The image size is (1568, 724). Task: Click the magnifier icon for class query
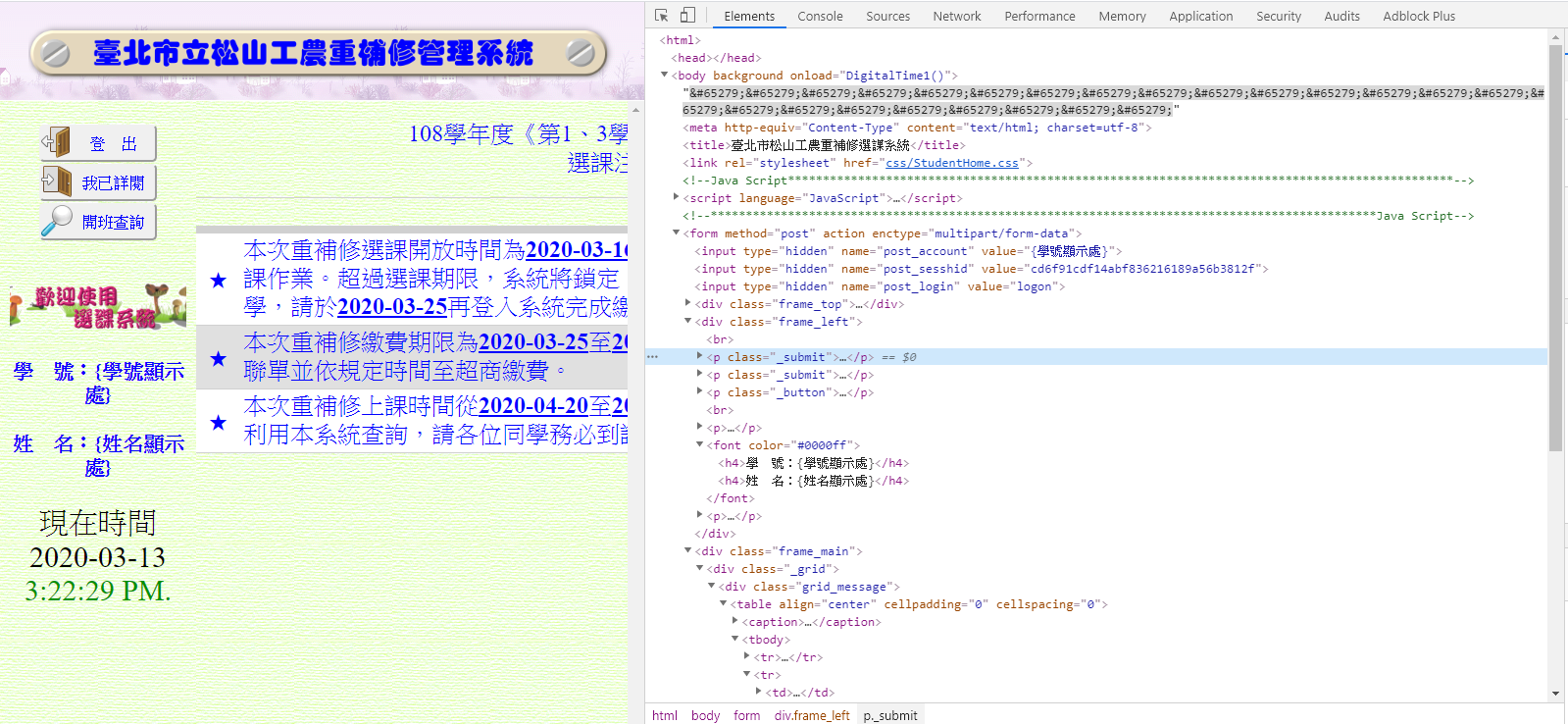pos(57,221)
